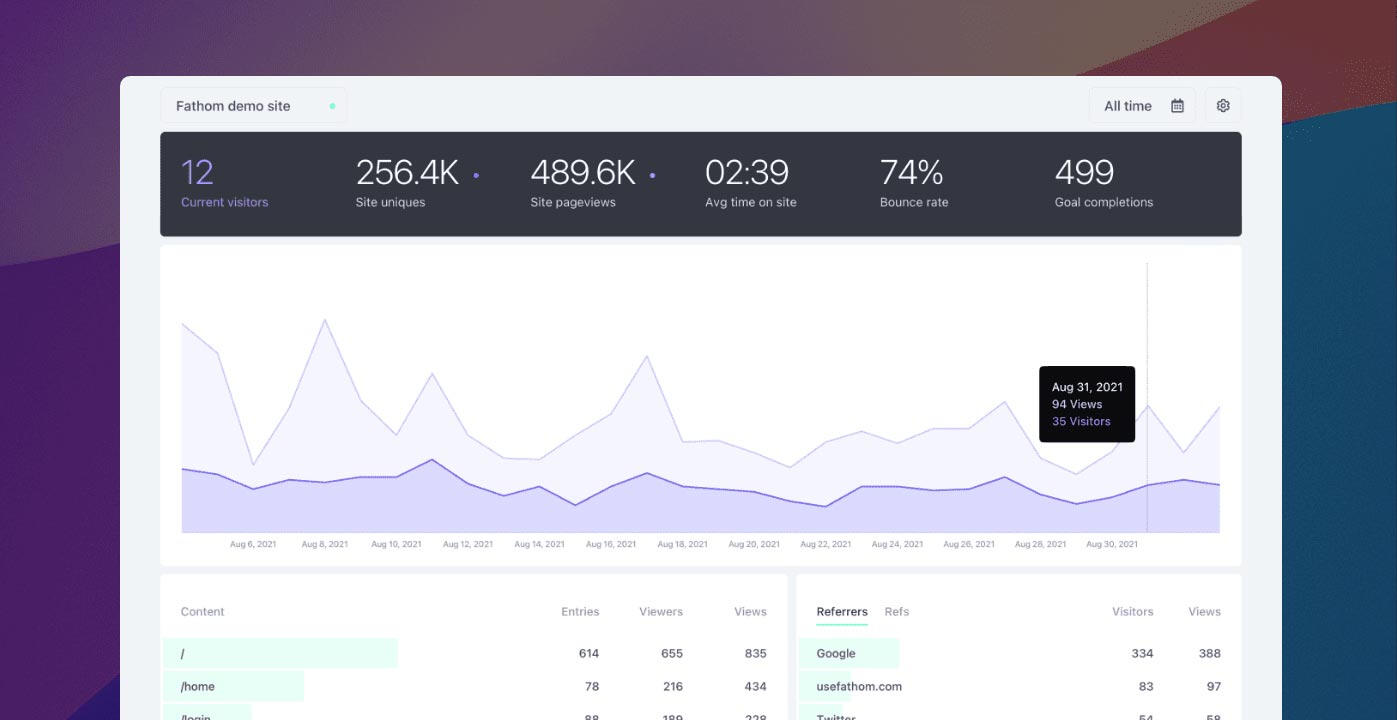Open the settings gear icon
Image resolution: width=1397 pixels, height=720 pixels.
(x=1222, y=106)
